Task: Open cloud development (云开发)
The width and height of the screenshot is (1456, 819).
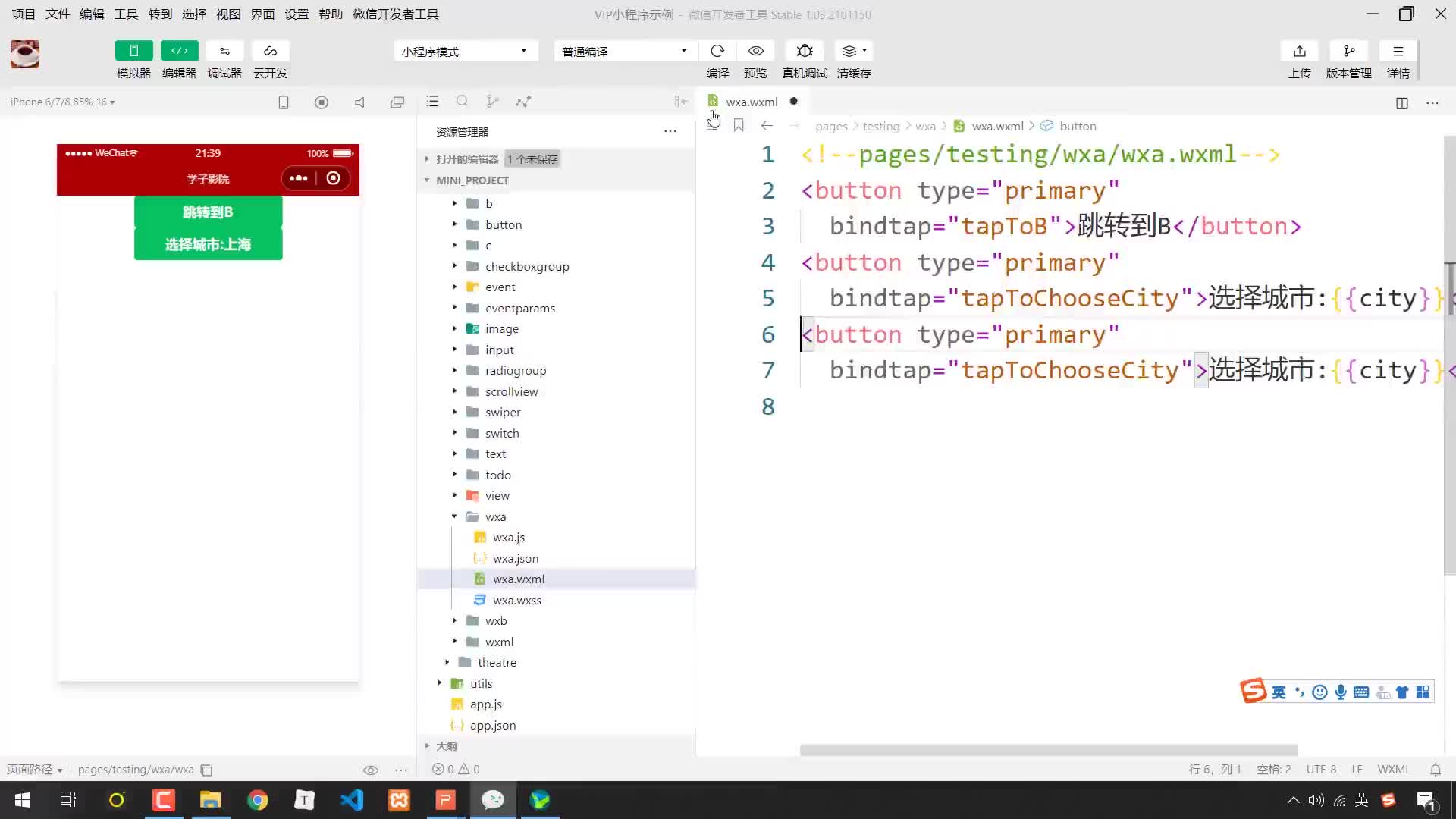Action: pos(270,51)
